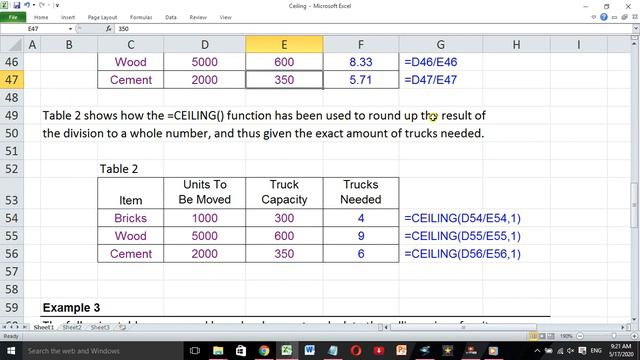This screenshot has width=640, height=360.
Task: Click the zoom slider handle
Action: (613, 336)
